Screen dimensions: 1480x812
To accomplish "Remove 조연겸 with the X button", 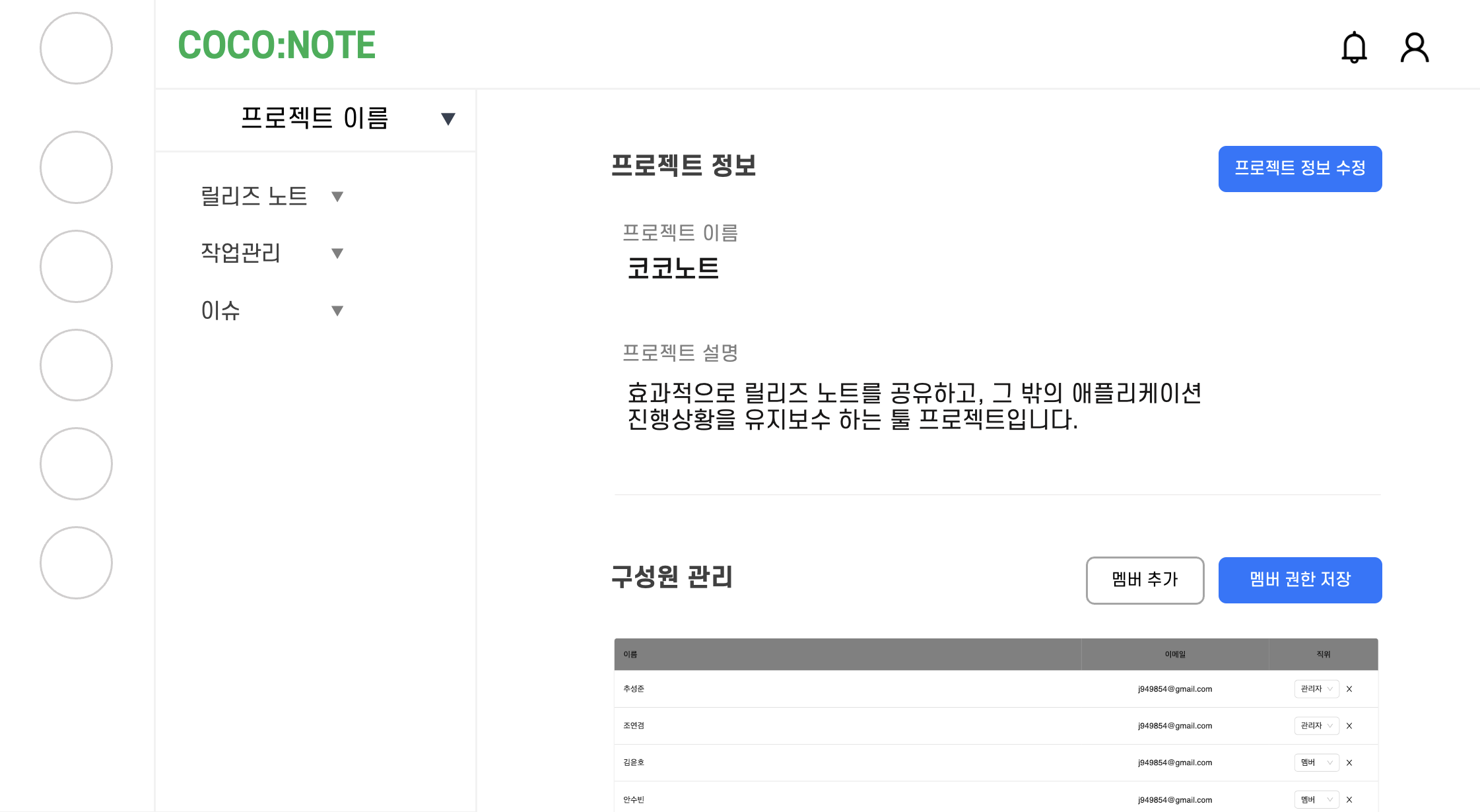I will (1349, 726).
